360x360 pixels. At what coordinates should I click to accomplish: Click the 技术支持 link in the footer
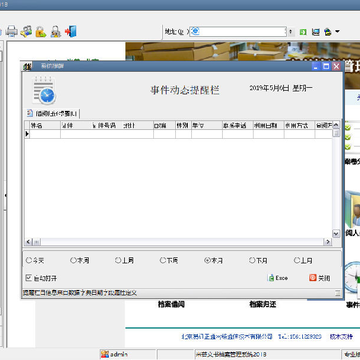pyautogui.click(x=341, y=337)
